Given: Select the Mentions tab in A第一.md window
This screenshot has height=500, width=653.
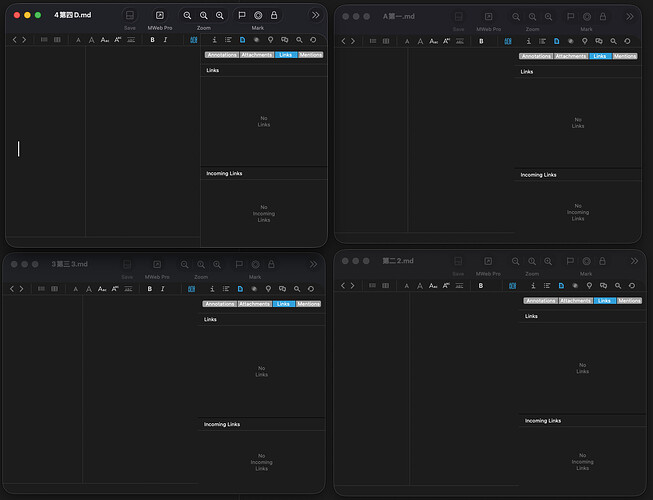Looking at the screenshot, I should click(x=625, y=56).
